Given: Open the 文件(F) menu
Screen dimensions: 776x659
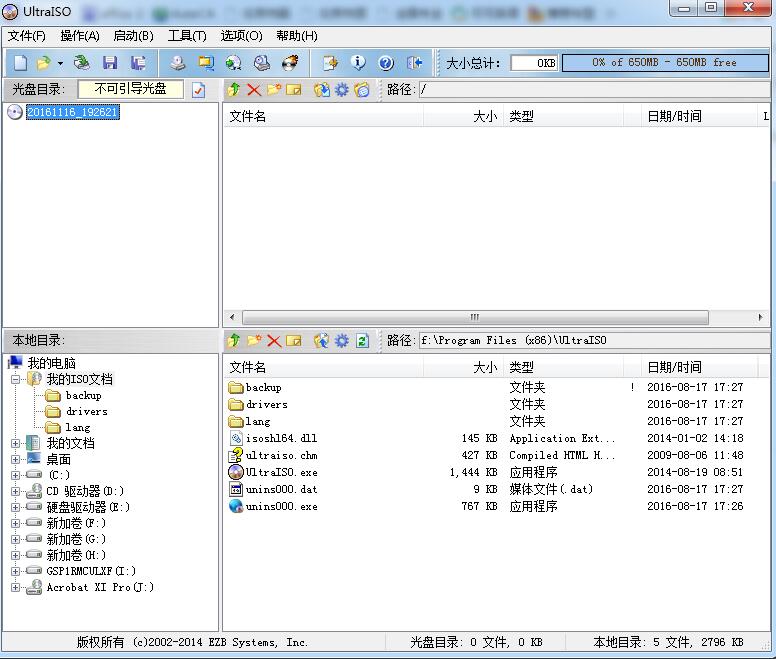Looking at the screenshot, I should [x=27, y=36].
